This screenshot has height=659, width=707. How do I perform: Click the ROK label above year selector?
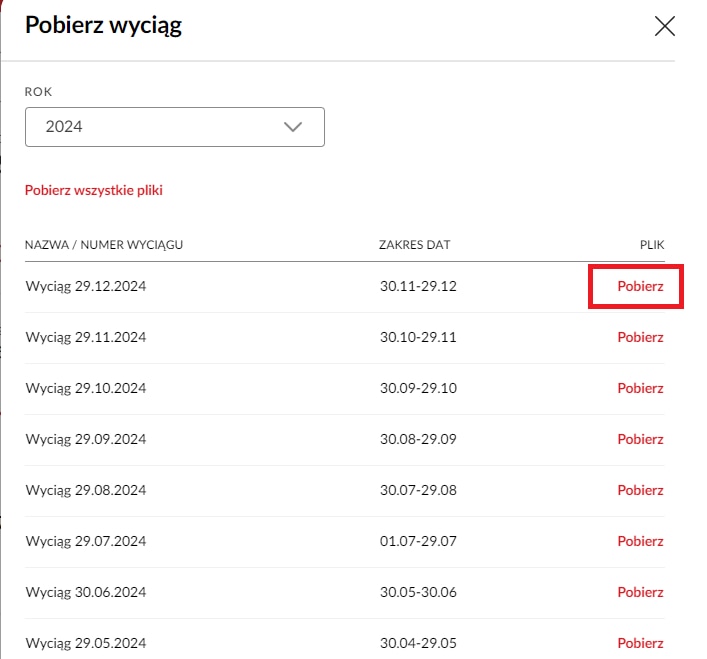tap(38, 91)
